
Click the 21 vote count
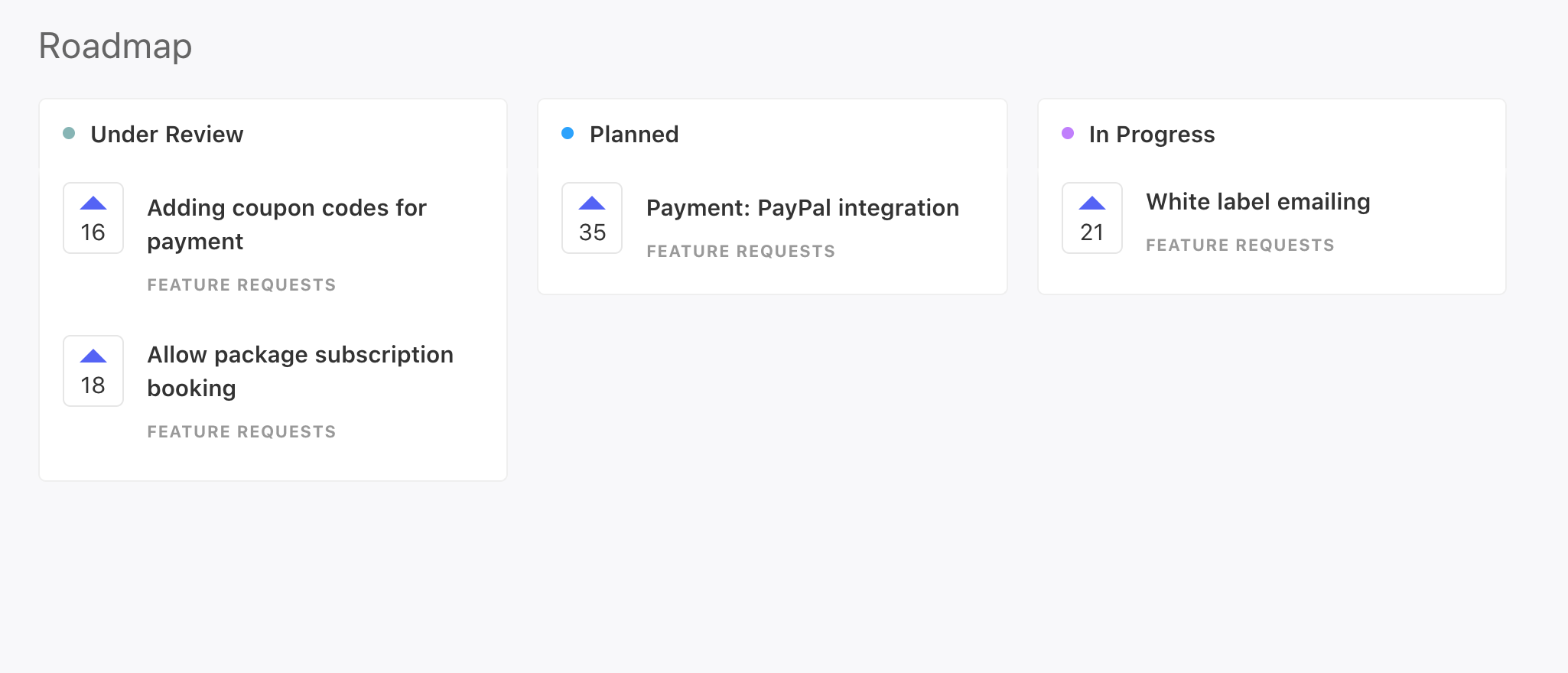[x=1091, y=232]
